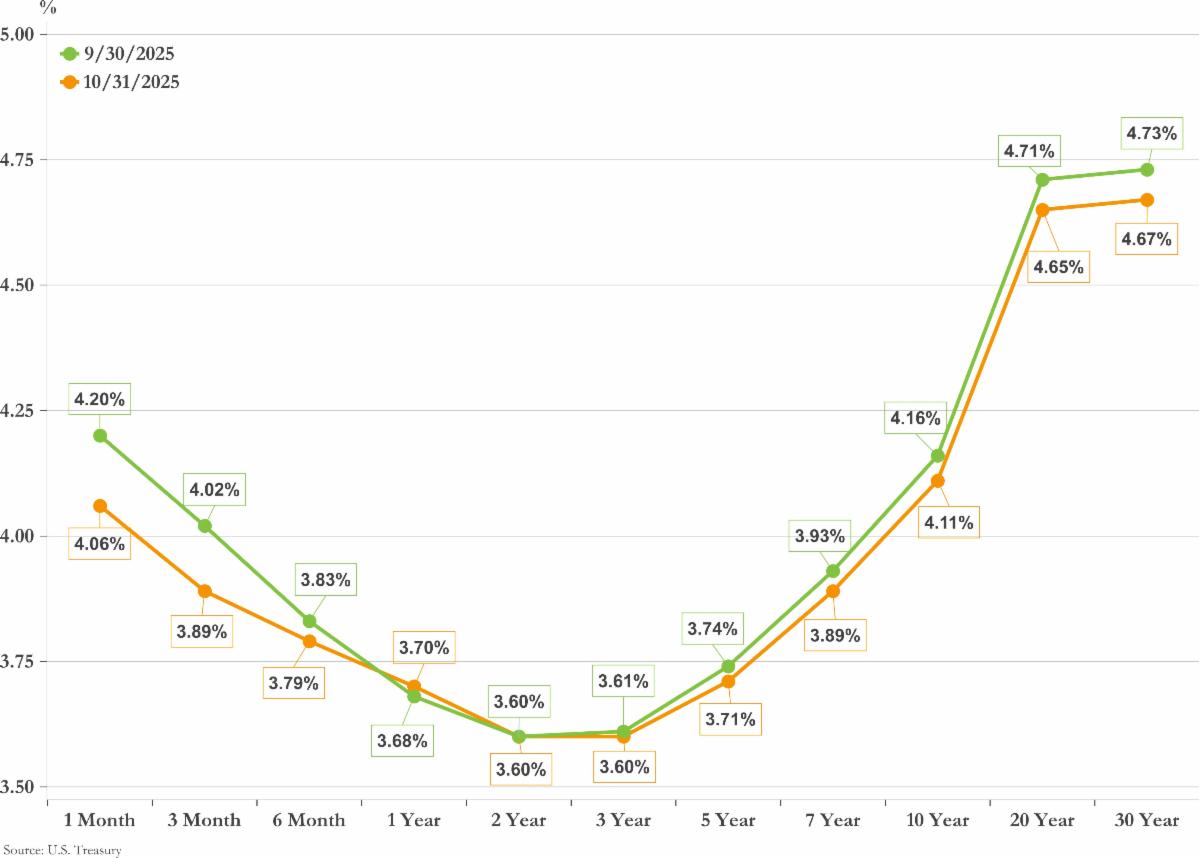
Task: Click the 4.06% data label
Action: [x=99, y=544]
